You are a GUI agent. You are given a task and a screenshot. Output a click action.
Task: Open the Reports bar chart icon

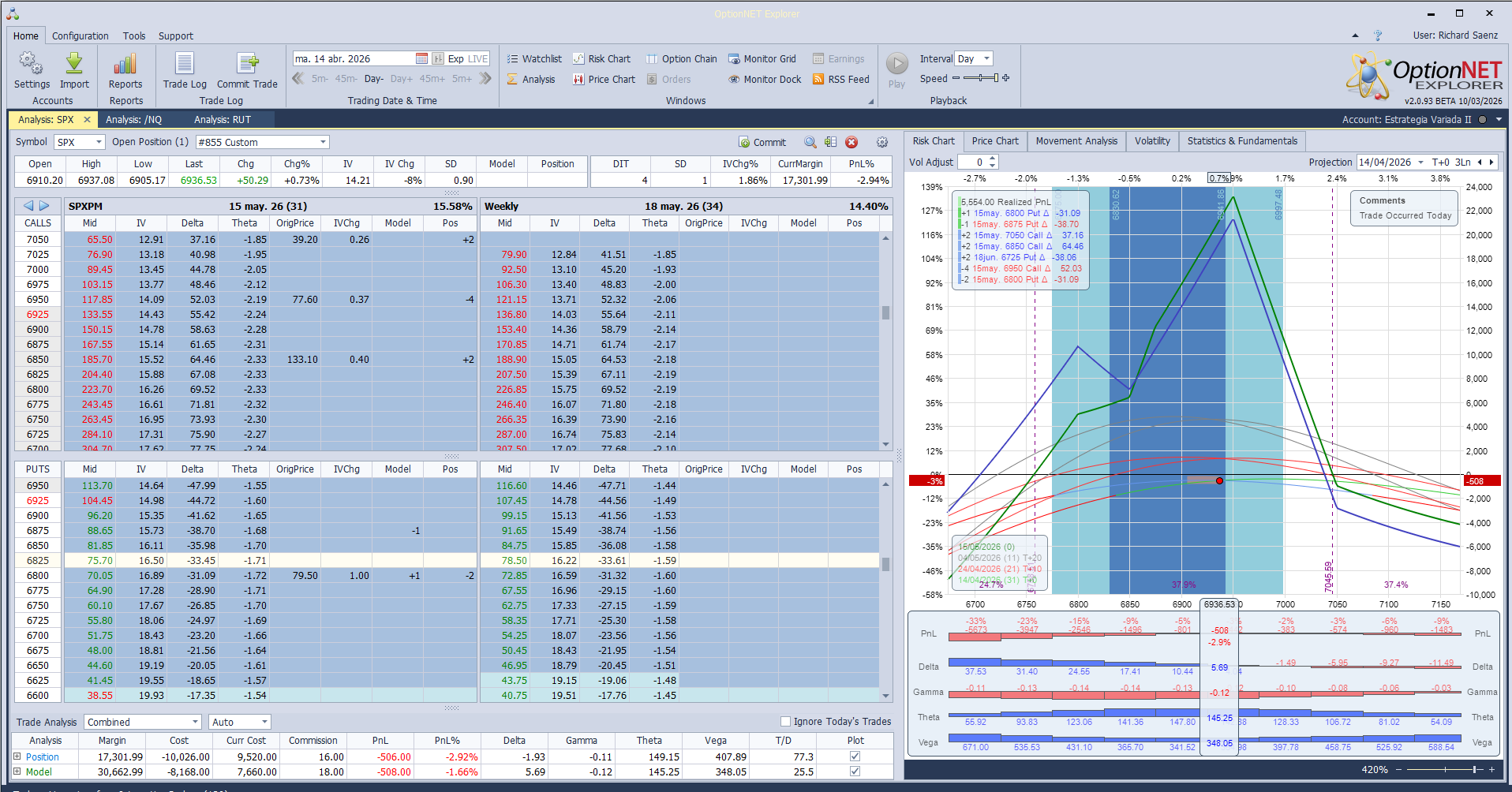point(125,63)
